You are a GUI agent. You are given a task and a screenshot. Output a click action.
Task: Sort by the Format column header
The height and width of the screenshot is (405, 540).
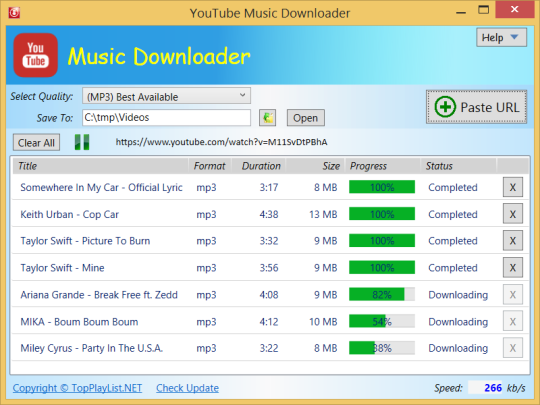click(210, 166)
